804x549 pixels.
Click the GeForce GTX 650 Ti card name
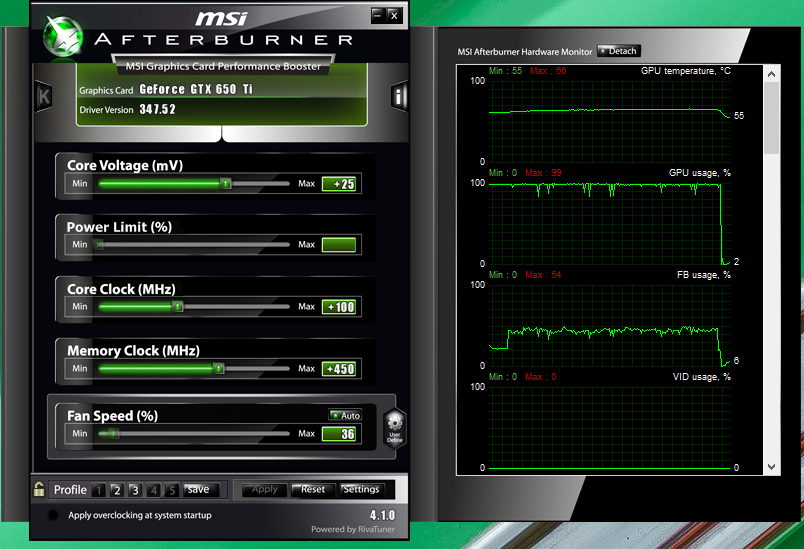pyautogui.click(x=196, y=89)
